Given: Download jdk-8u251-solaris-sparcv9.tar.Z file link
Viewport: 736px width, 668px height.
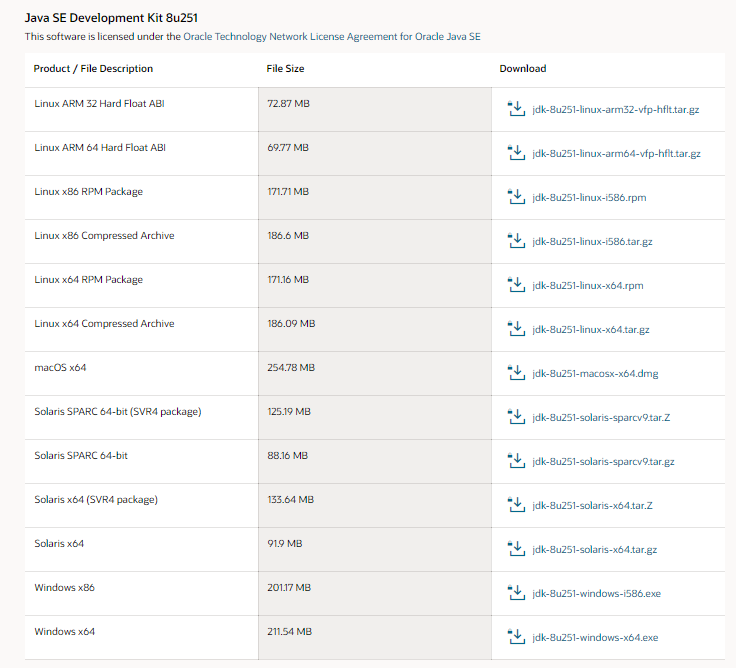Looking at the screenshot, I should tap(601, 418).
